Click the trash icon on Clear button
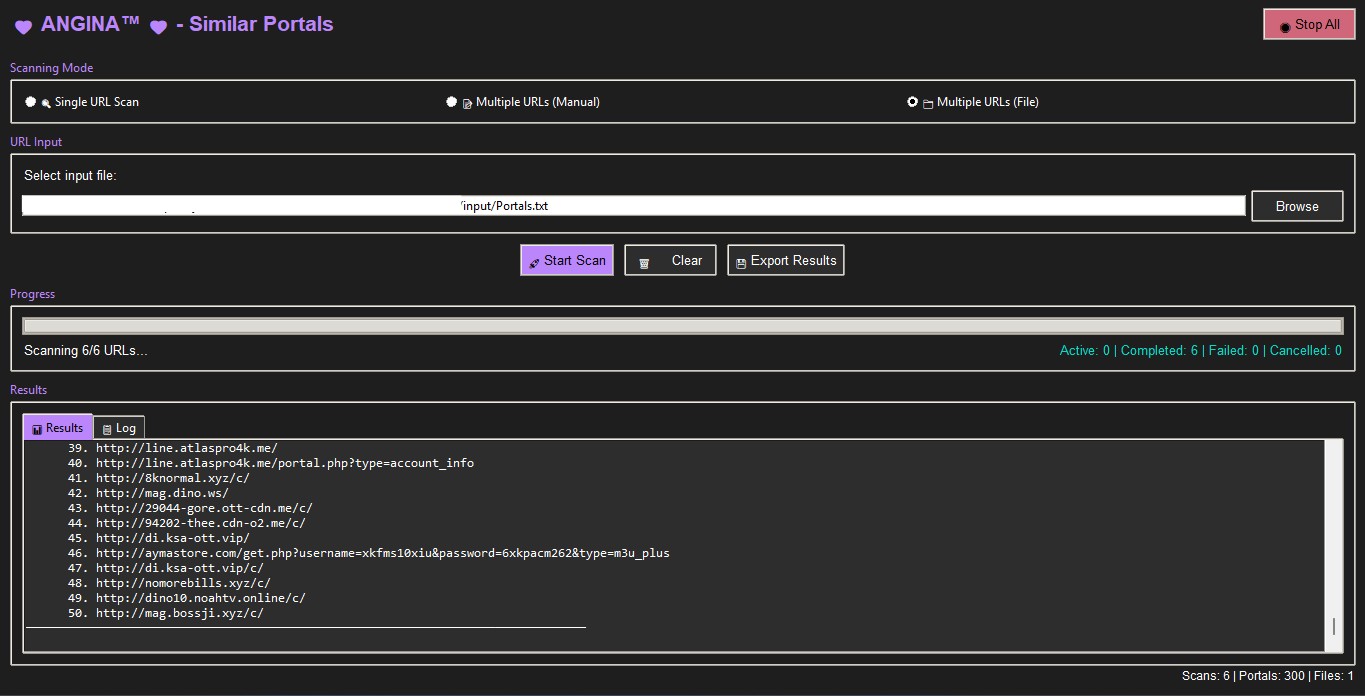Image resolution: width=1365 pixels, height=696 pixels. [x=644, y=263]
